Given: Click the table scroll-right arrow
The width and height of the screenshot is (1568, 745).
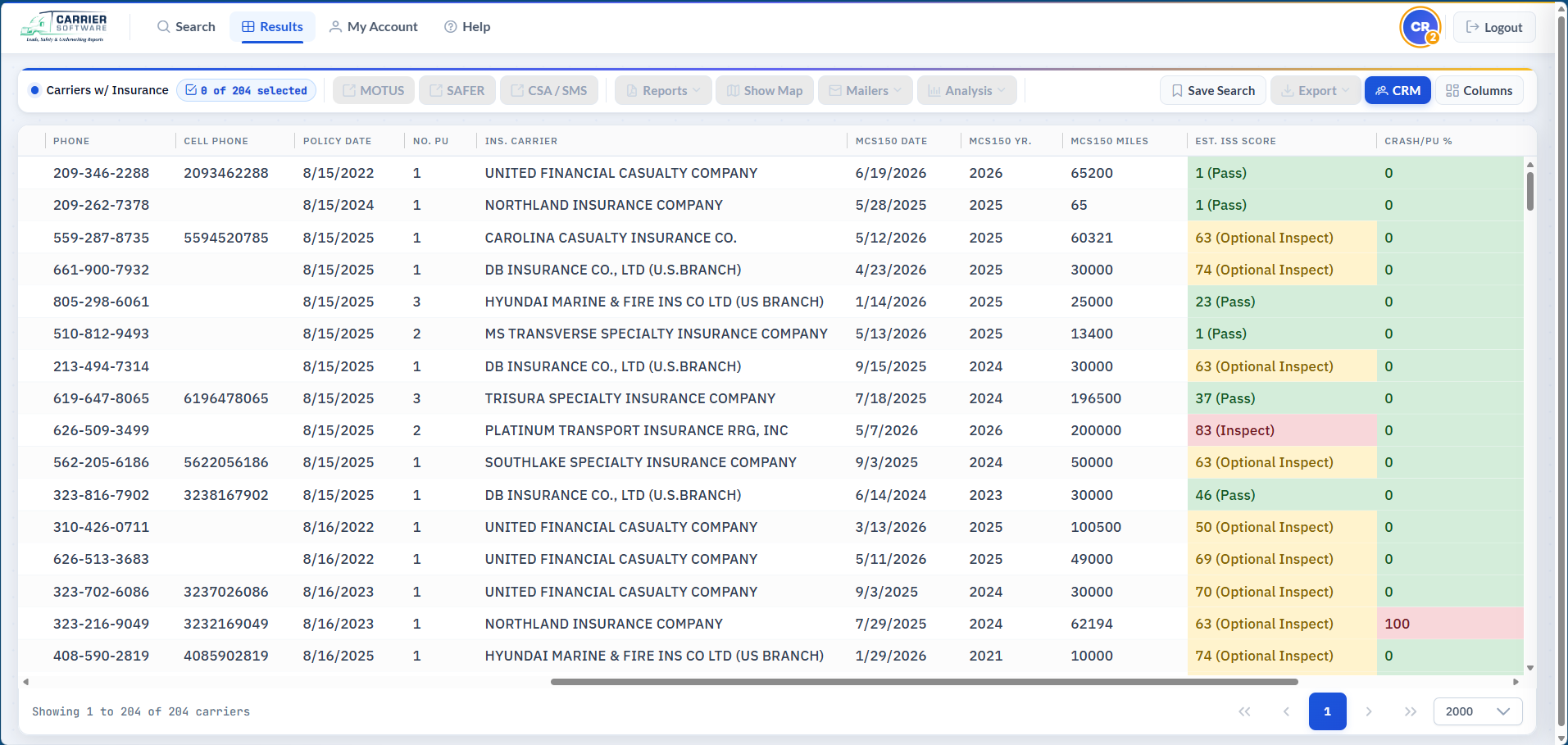Looking at the screenshot, I should click(1516, 682).
